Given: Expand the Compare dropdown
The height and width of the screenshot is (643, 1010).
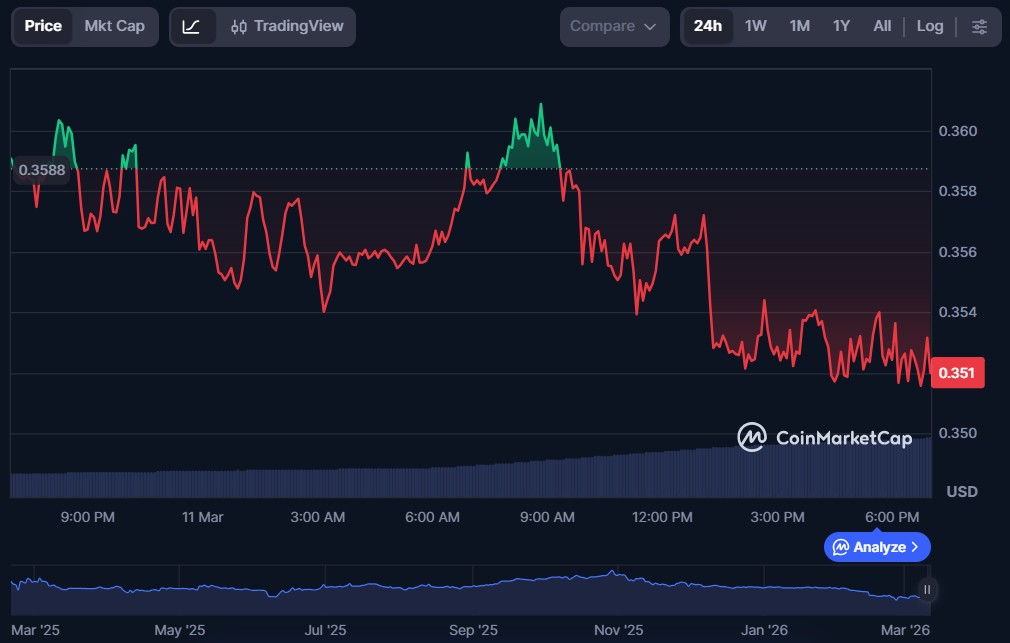Looking at the screenshot, I should pyautogui.click(x=614, y=26).
